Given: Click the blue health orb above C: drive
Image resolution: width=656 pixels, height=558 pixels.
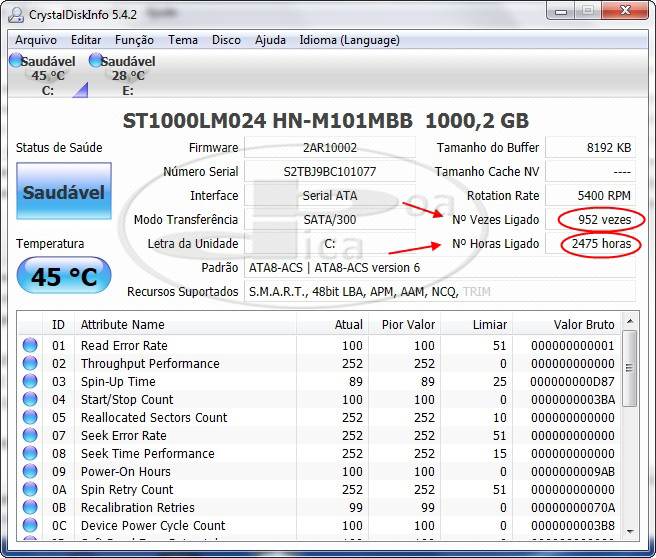Looking at the screenshot, I should 16,60.
